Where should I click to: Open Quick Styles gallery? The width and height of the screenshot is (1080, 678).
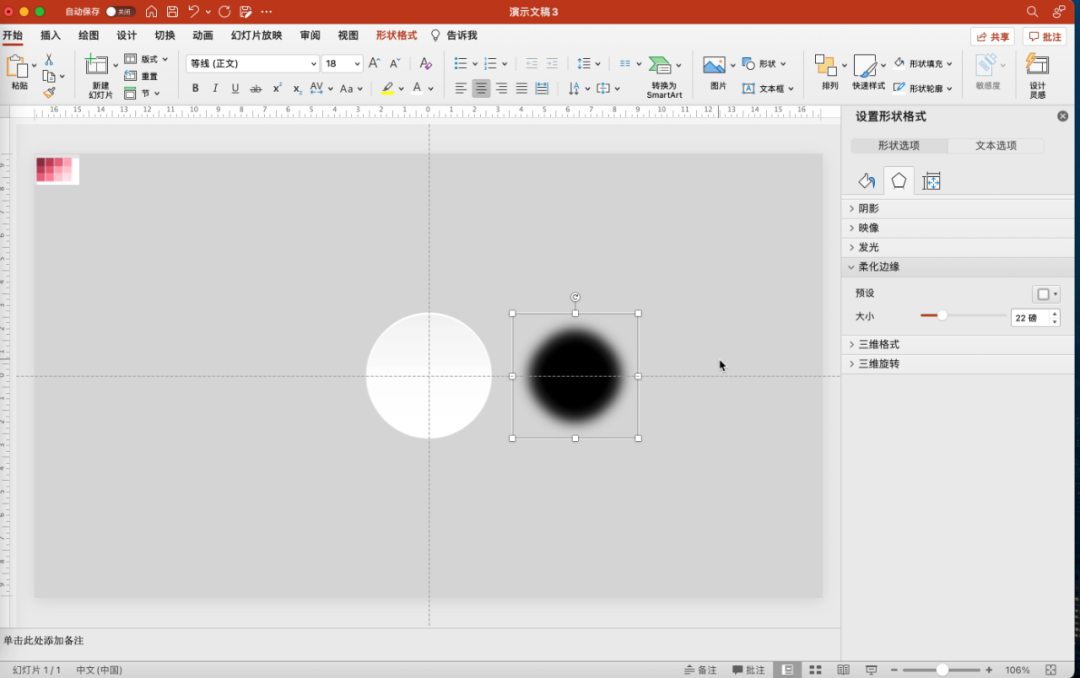click(x=864, y=65)
